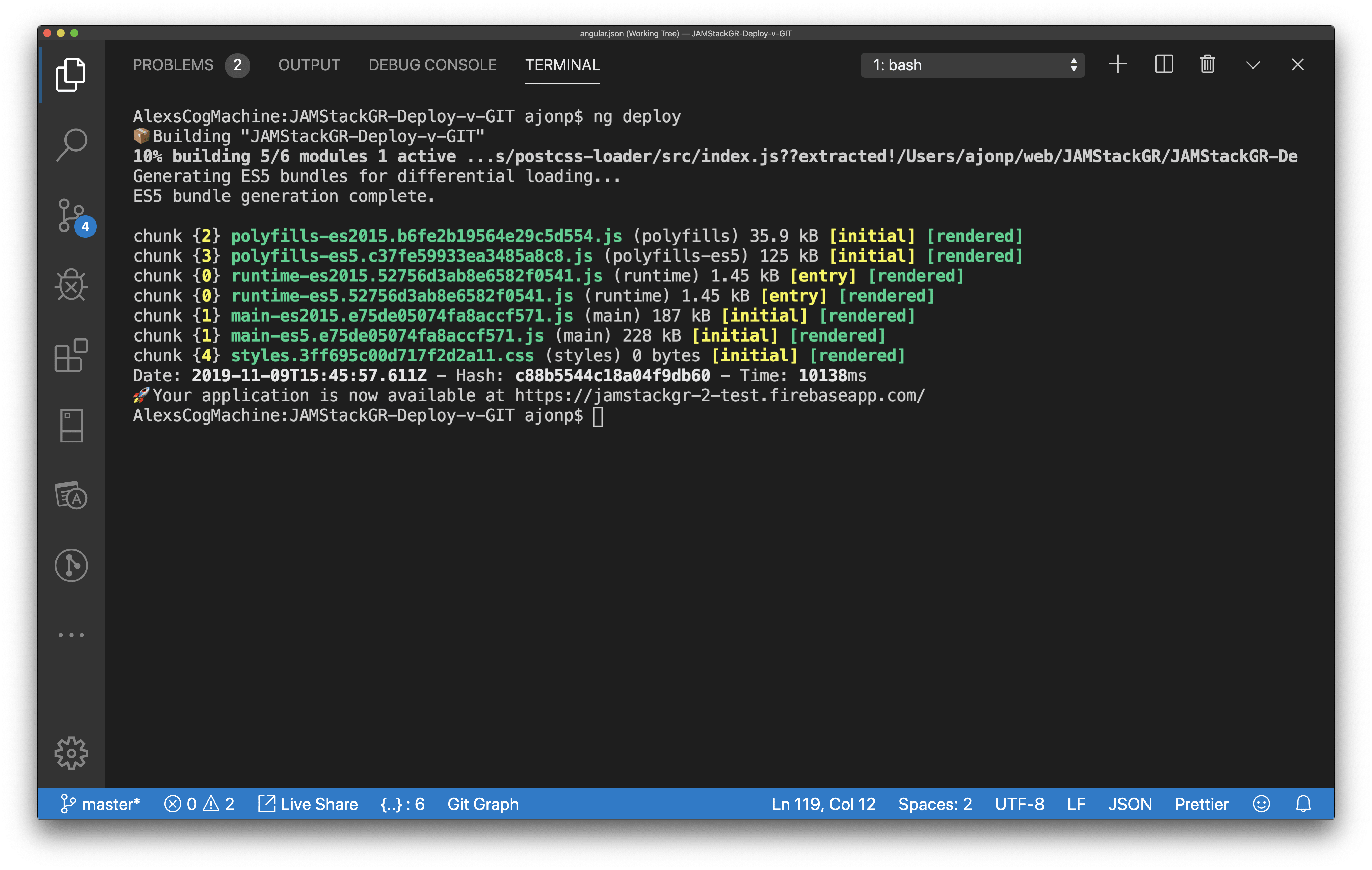Split the terminal pane
1372x870 pixels.
coord(1163,64)
